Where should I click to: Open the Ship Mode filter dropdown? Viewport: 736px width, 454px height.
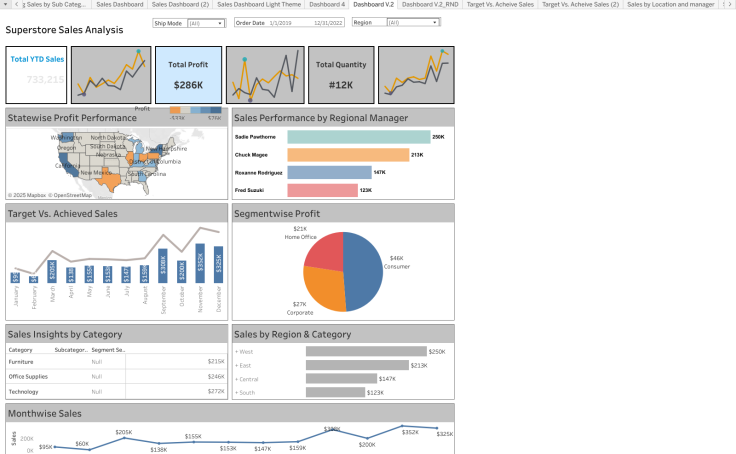[x=206, y=23]
